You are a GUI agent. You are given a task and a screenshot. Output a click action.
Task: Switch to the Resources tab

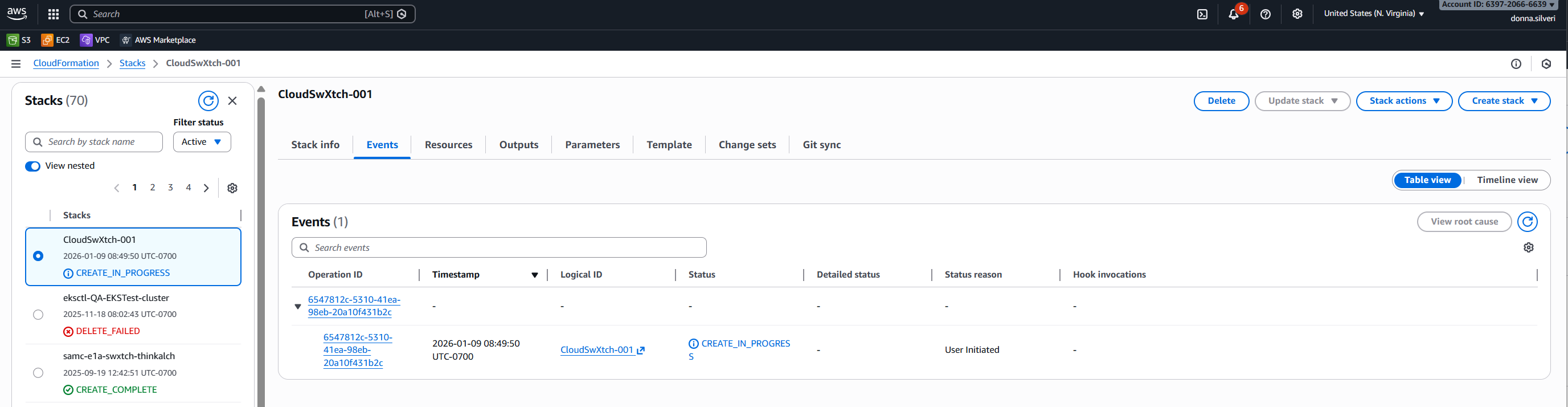click(448, 145)
